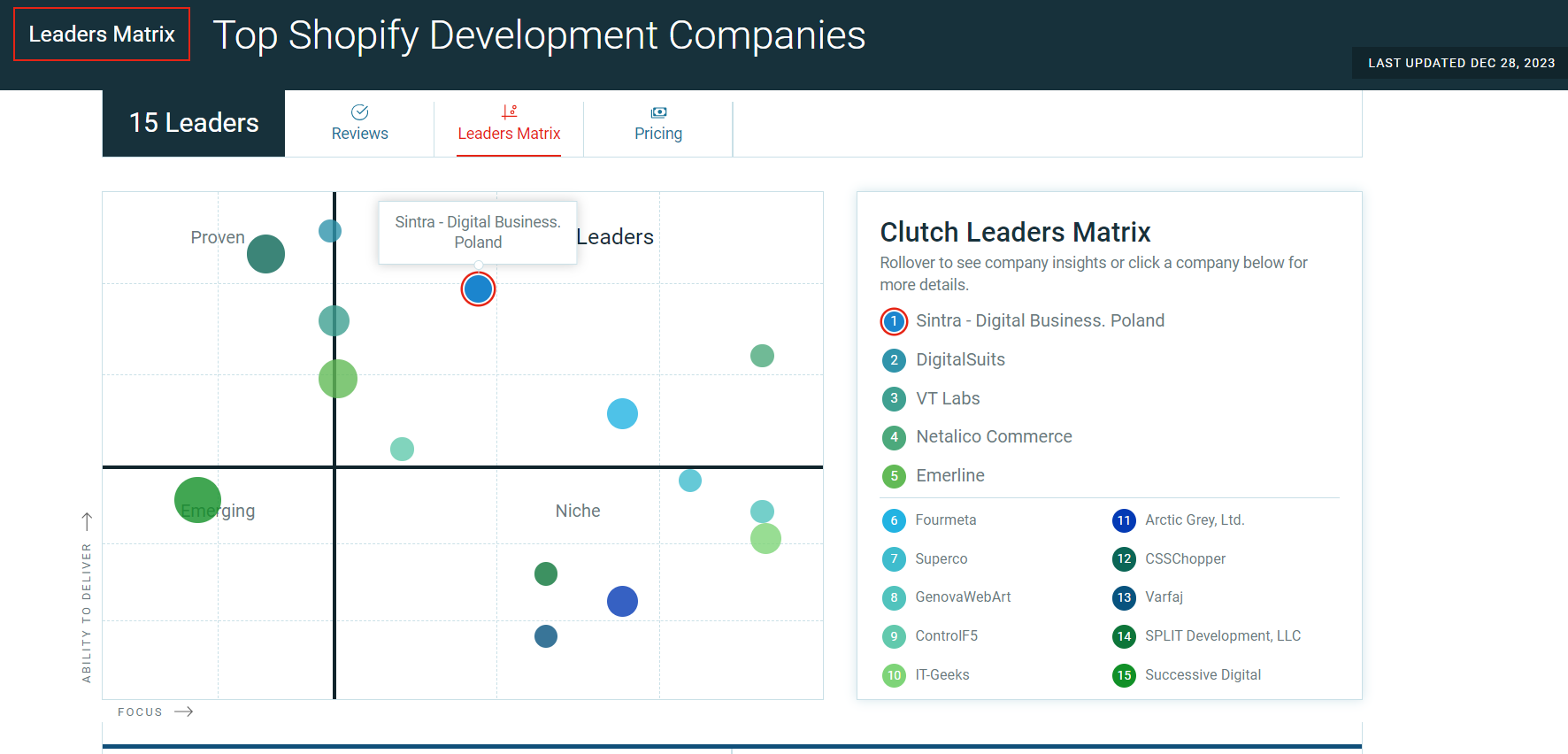
Task: Open the CSSChopper company link
Action: [1185, 558]
